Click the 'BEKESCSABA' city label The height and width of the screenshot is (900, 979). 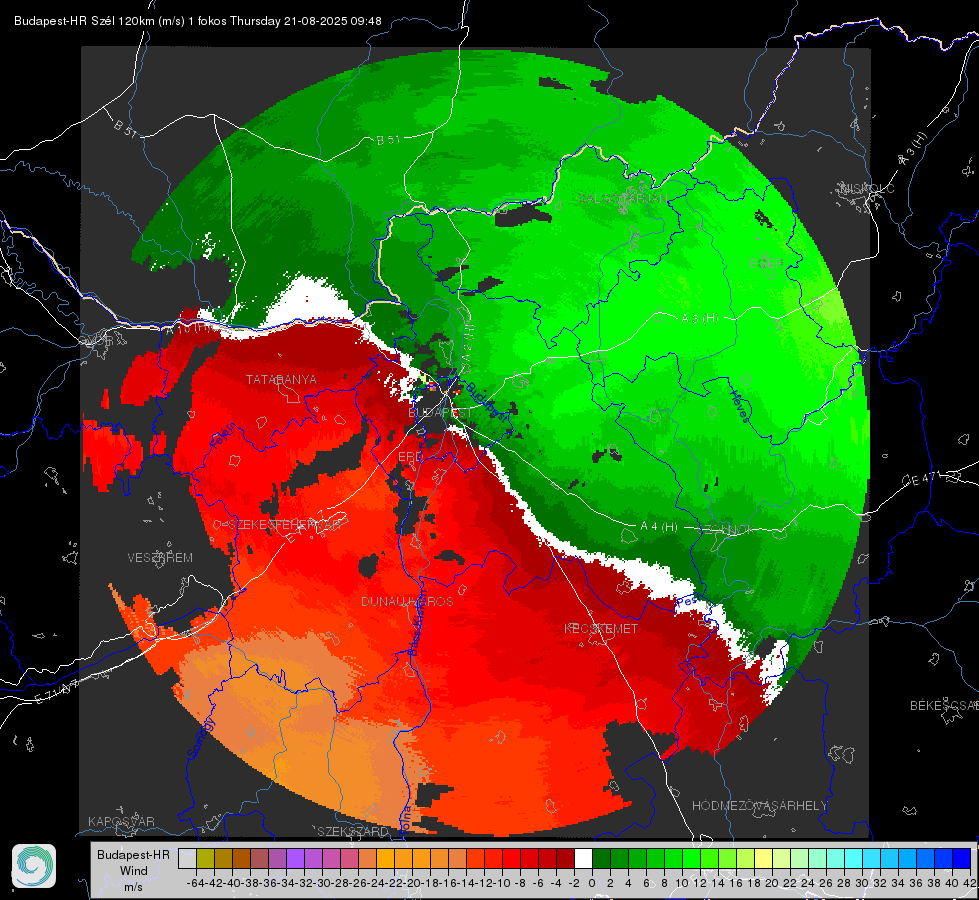(x=944, y=705)
